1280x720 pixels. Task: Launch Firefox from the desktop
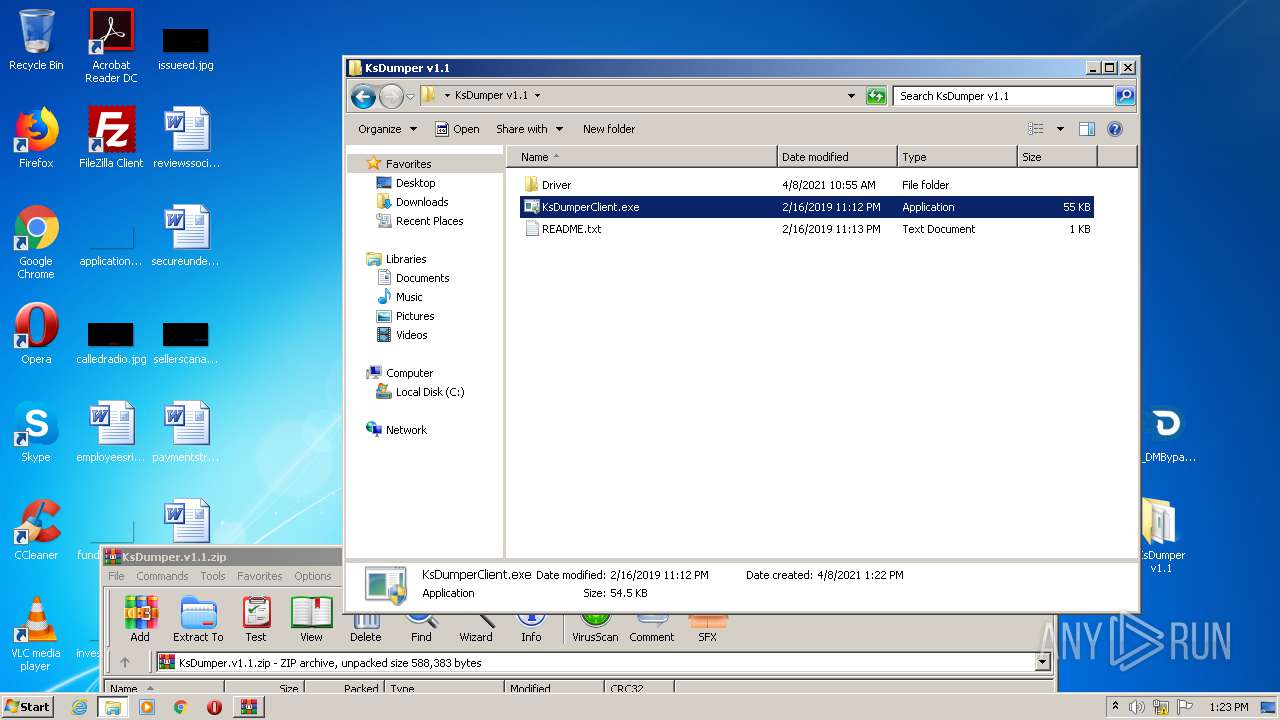click(36, 137)
